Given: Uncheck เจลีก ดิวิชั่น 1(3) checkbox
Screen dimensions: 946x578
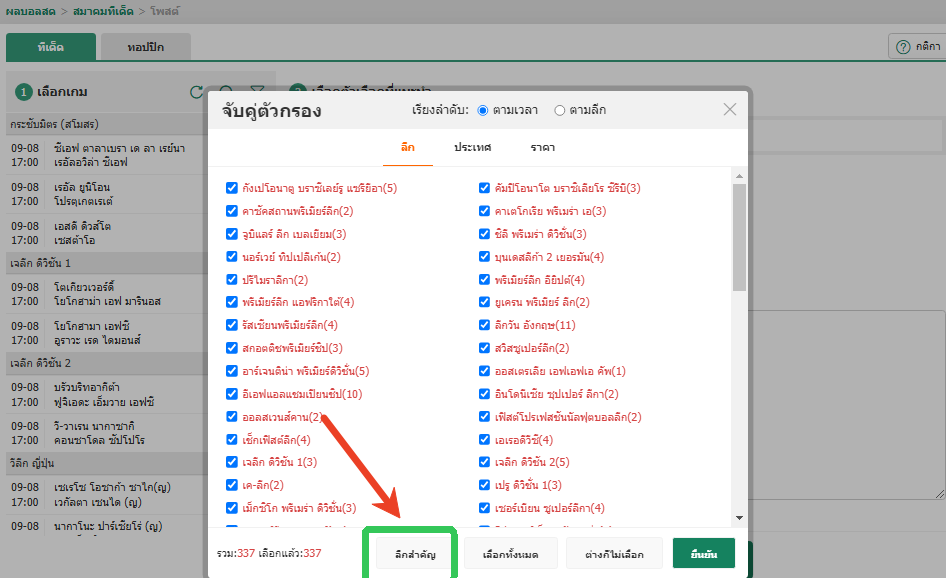Looking at the screenshot, I should tap(232, 462).
